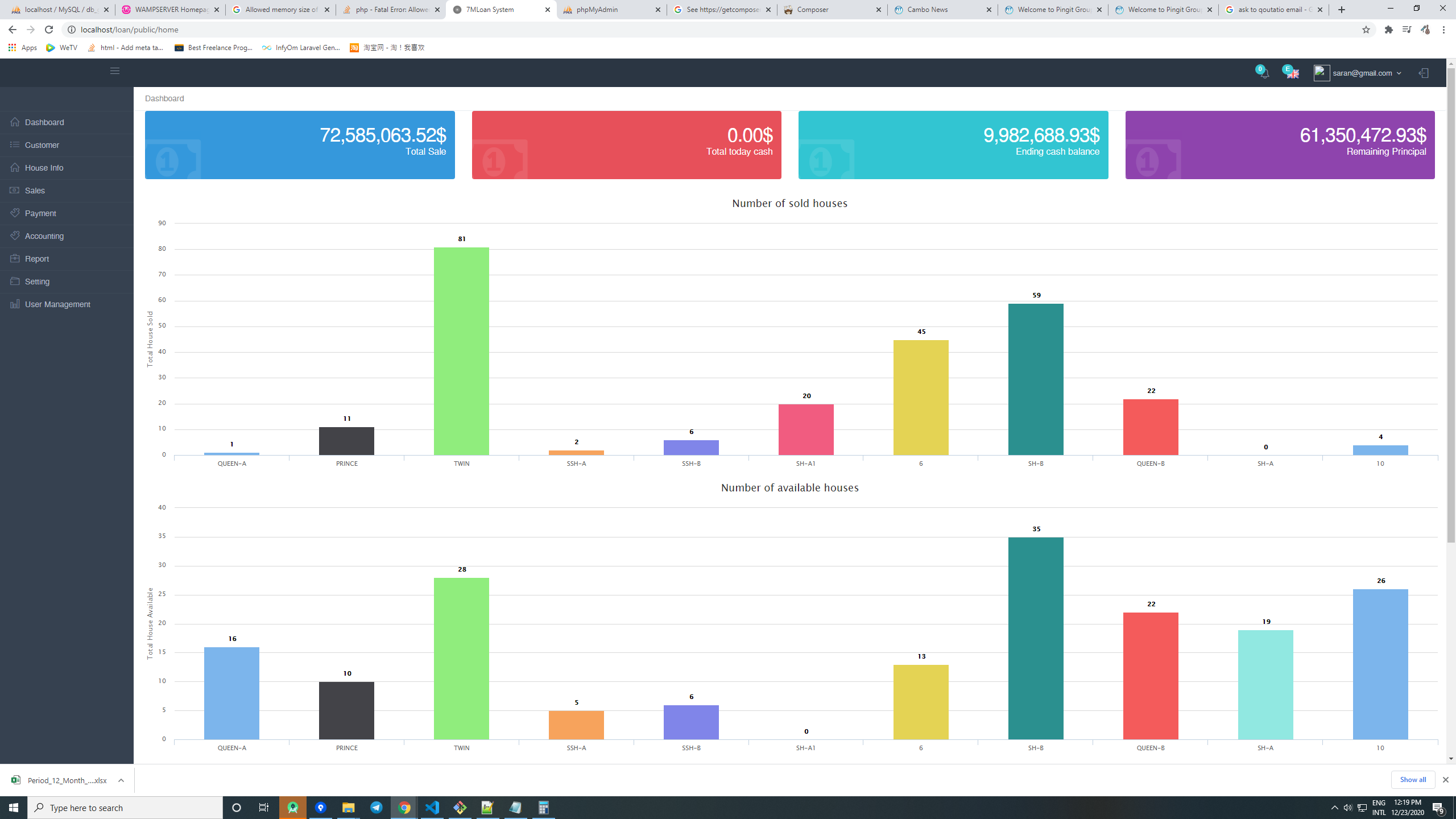Click the User Management sidebar item
The width and height of the screenshot is (1456, 819).
(x=57, y=304)
